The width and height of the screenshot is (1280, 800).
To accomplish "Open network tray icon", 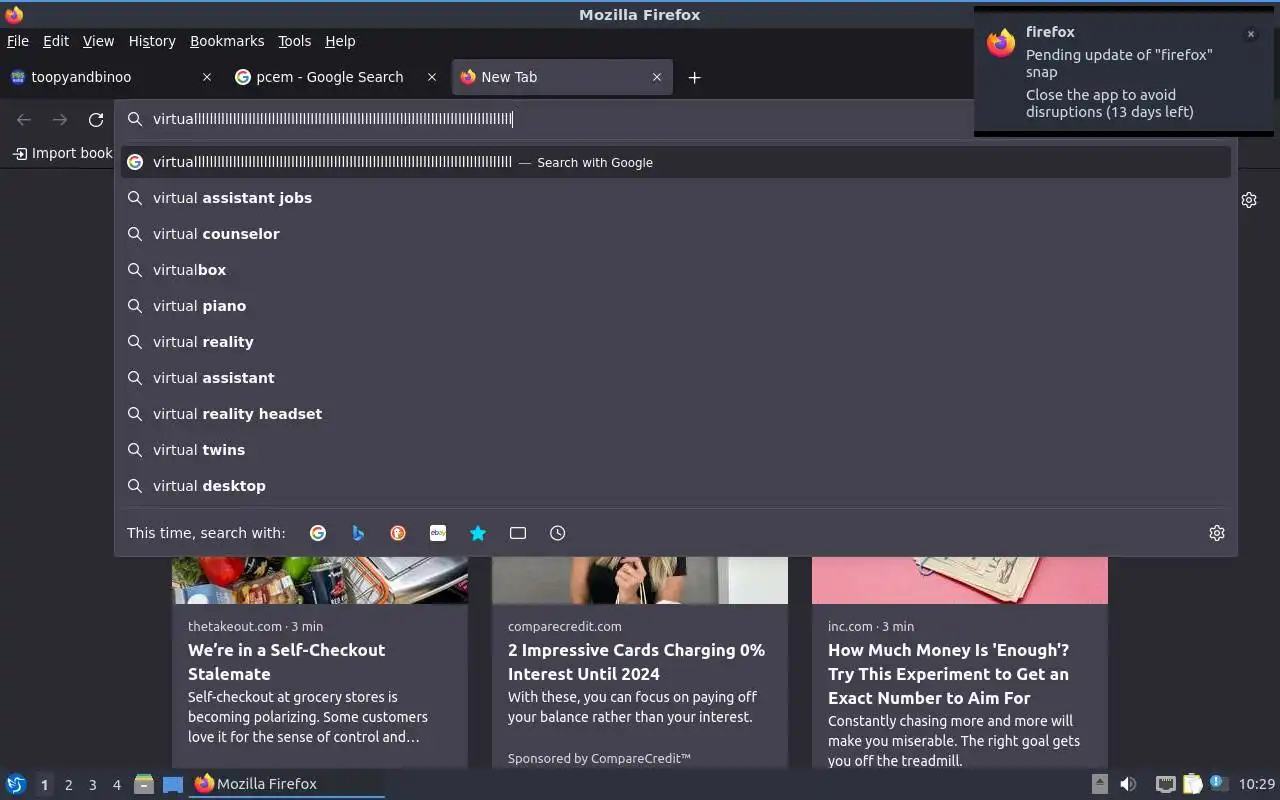I will tap(1165, 784).
